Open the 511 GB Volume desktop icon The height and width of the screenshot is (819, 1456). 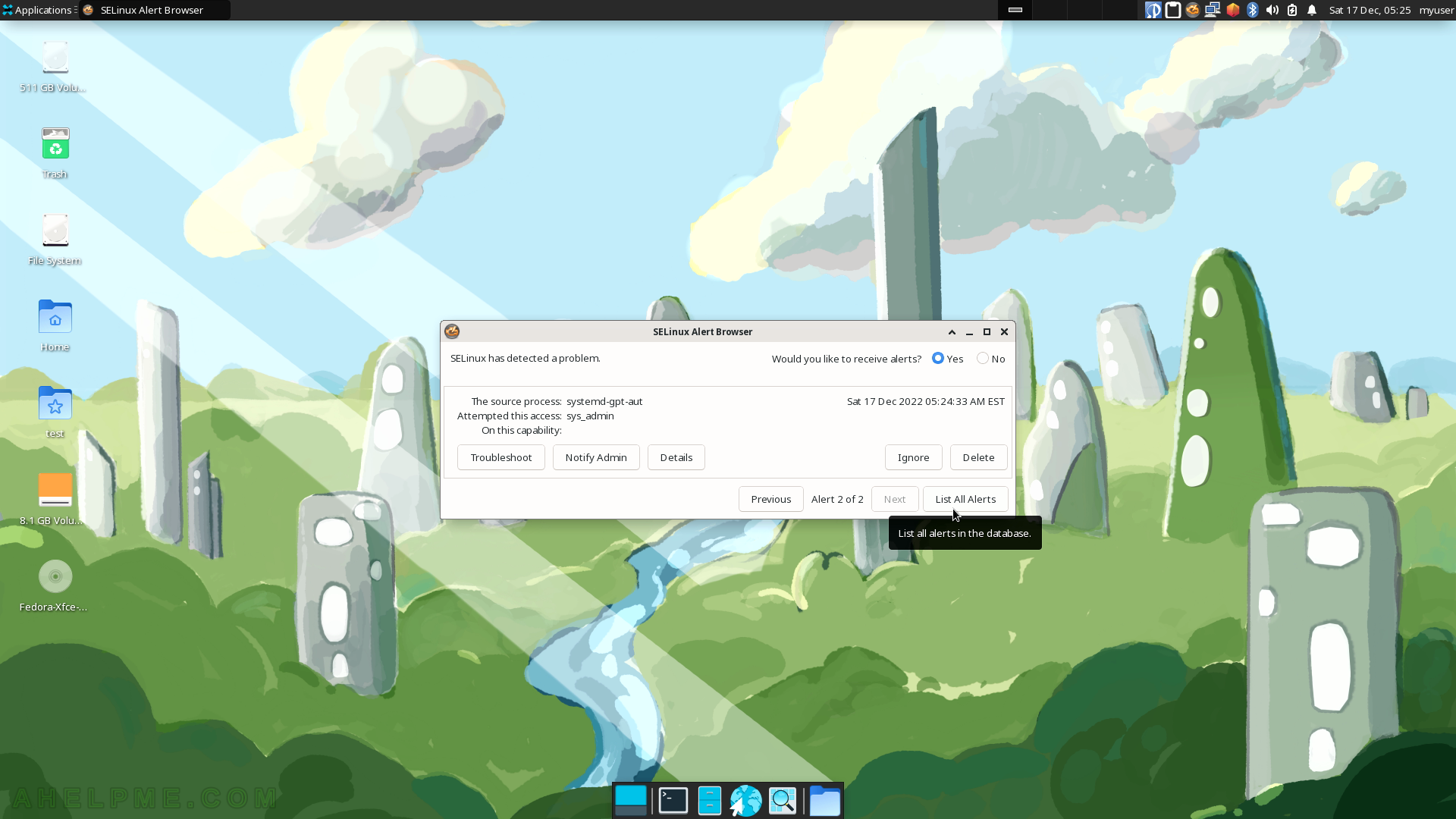55,67
